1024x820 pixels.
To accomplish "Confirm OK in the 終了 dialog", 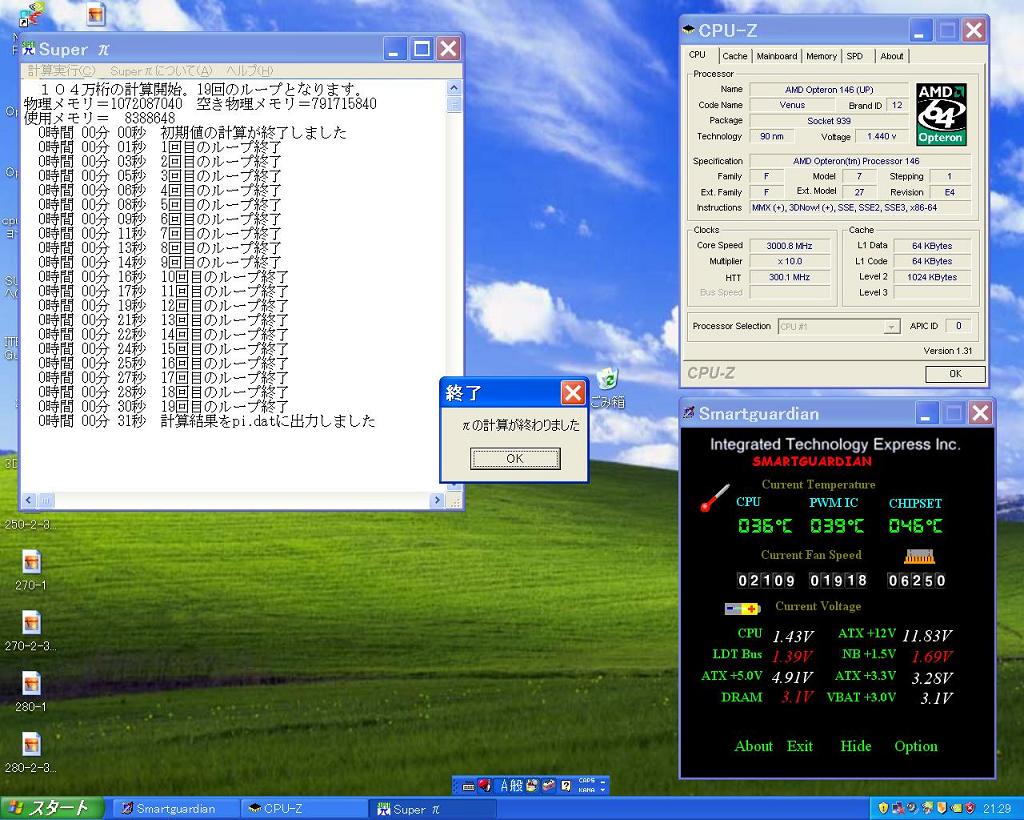I will pyautogui.click(x=515, y=458).
